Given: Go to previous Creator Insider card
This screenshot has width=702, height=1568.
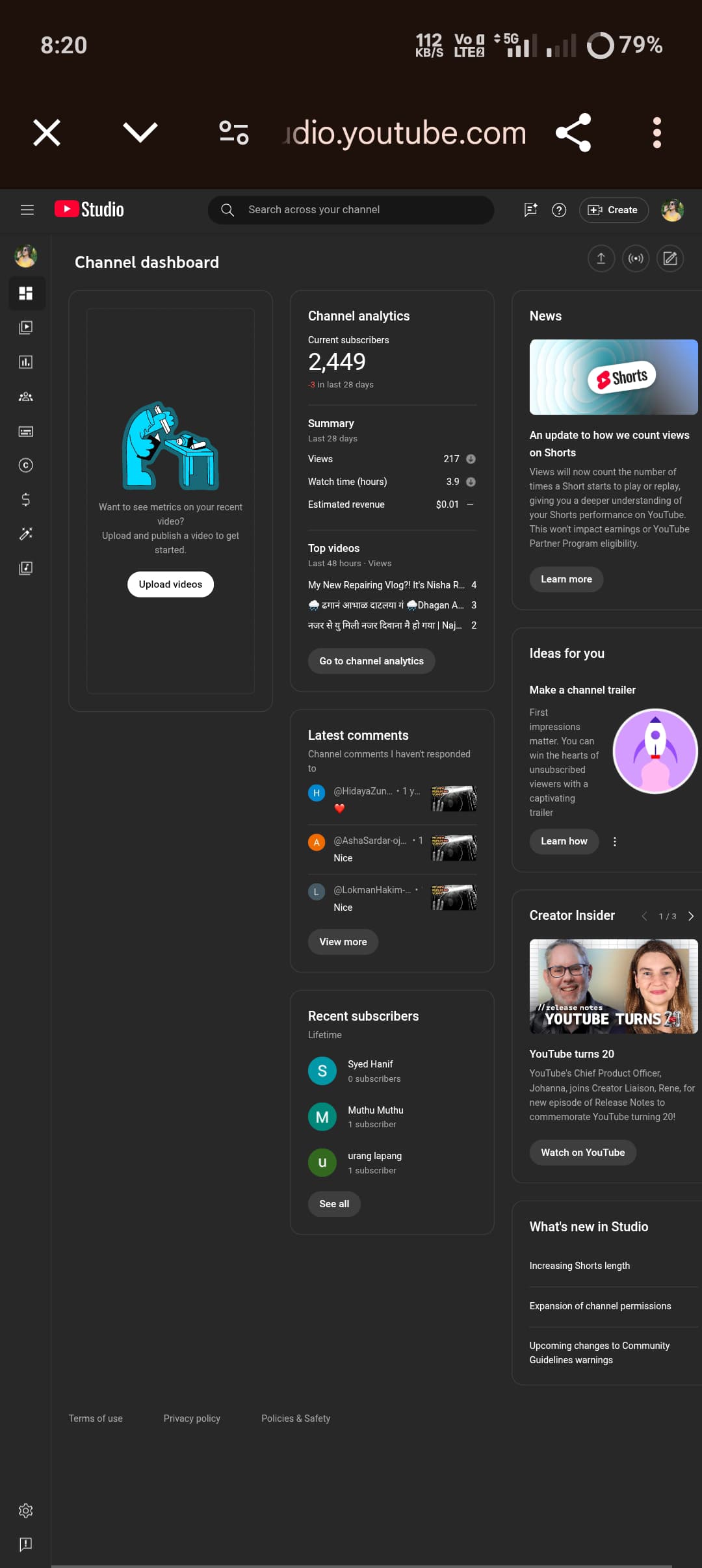Looking at the screenshot, I should tap(644, 916).
